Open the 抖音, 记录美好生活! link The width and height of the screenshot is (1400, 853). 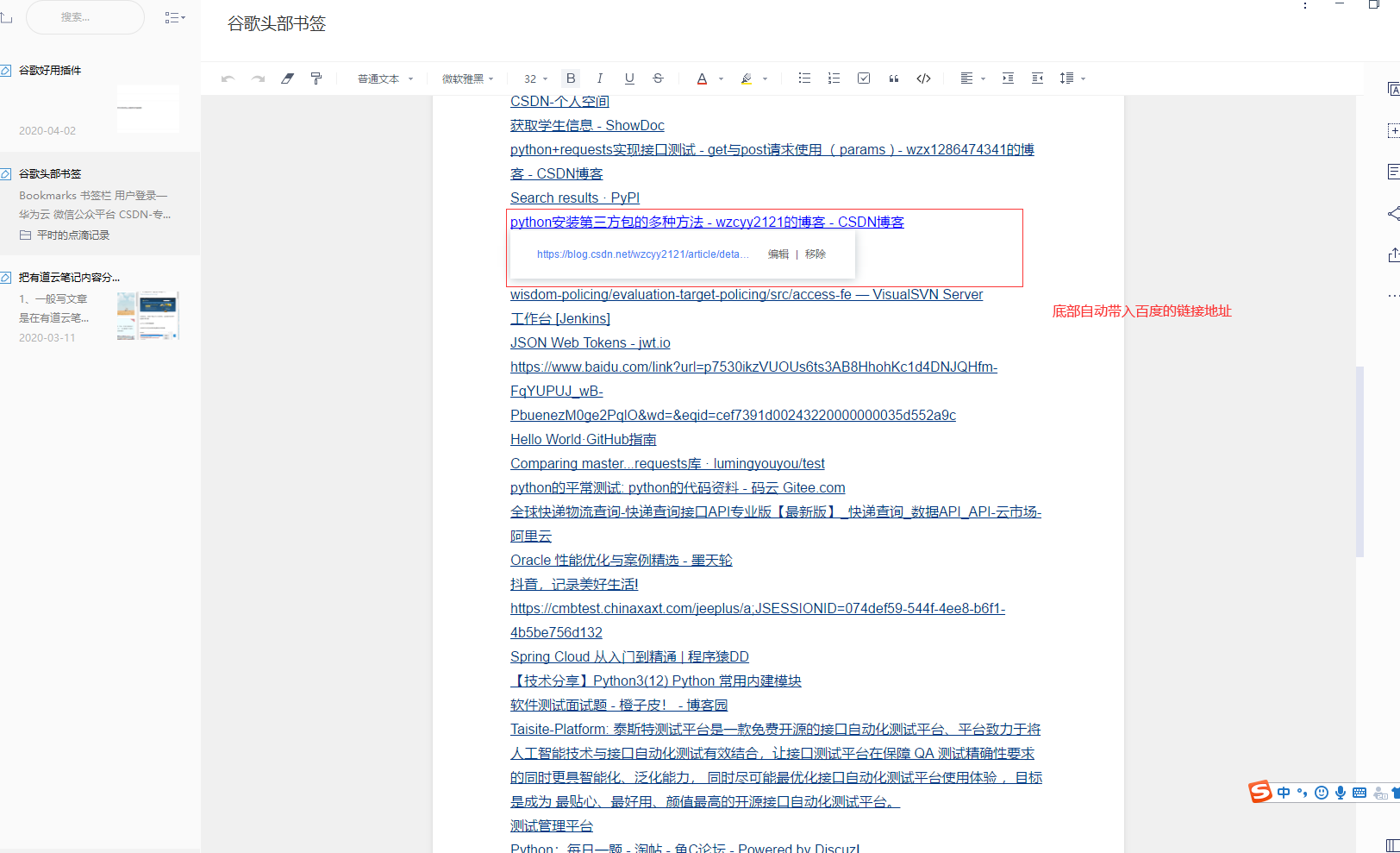point(574,584)
